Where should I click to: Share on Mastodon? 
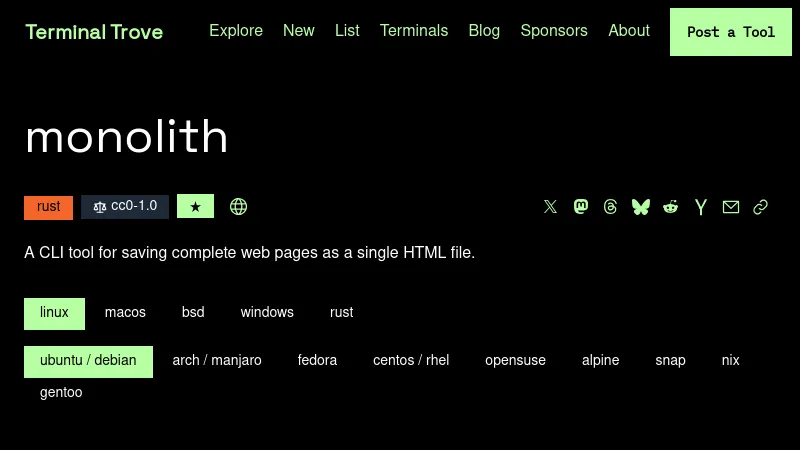581,207
